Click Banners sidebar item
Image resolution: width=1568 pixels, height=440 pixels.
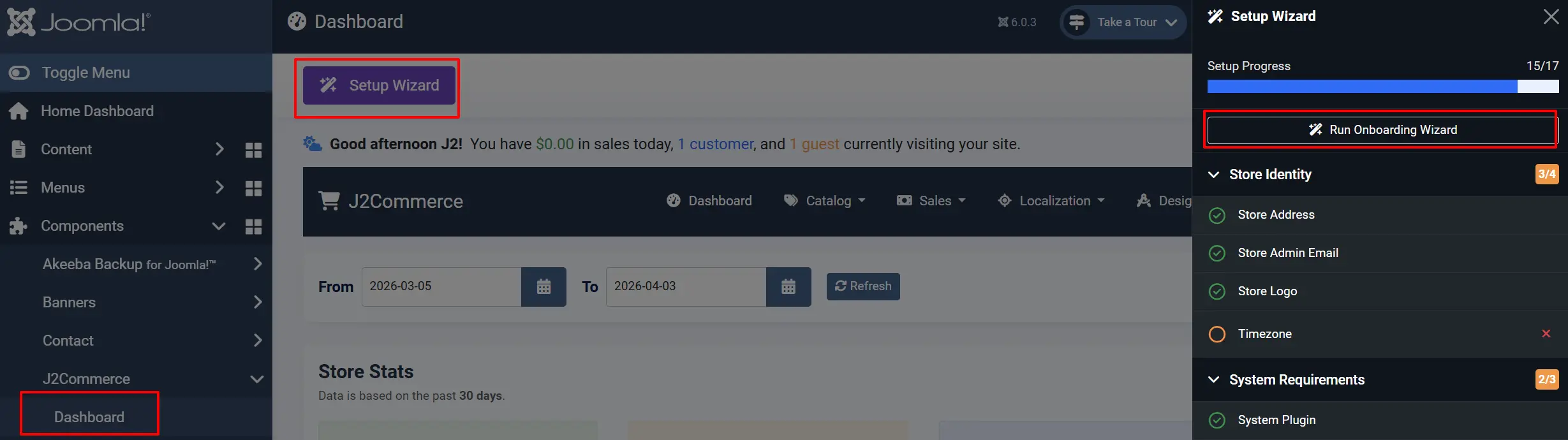pos(69,302)
